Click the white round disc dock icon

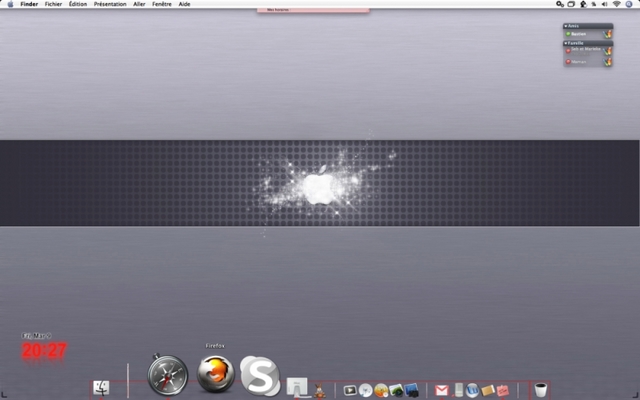tap(365, 390)
